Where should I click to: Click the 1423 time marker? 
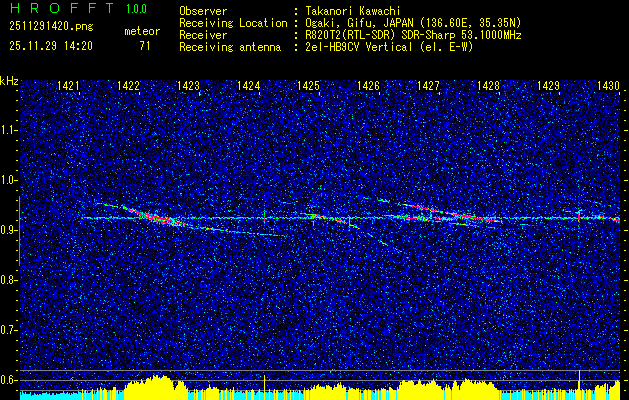(189, 85)
